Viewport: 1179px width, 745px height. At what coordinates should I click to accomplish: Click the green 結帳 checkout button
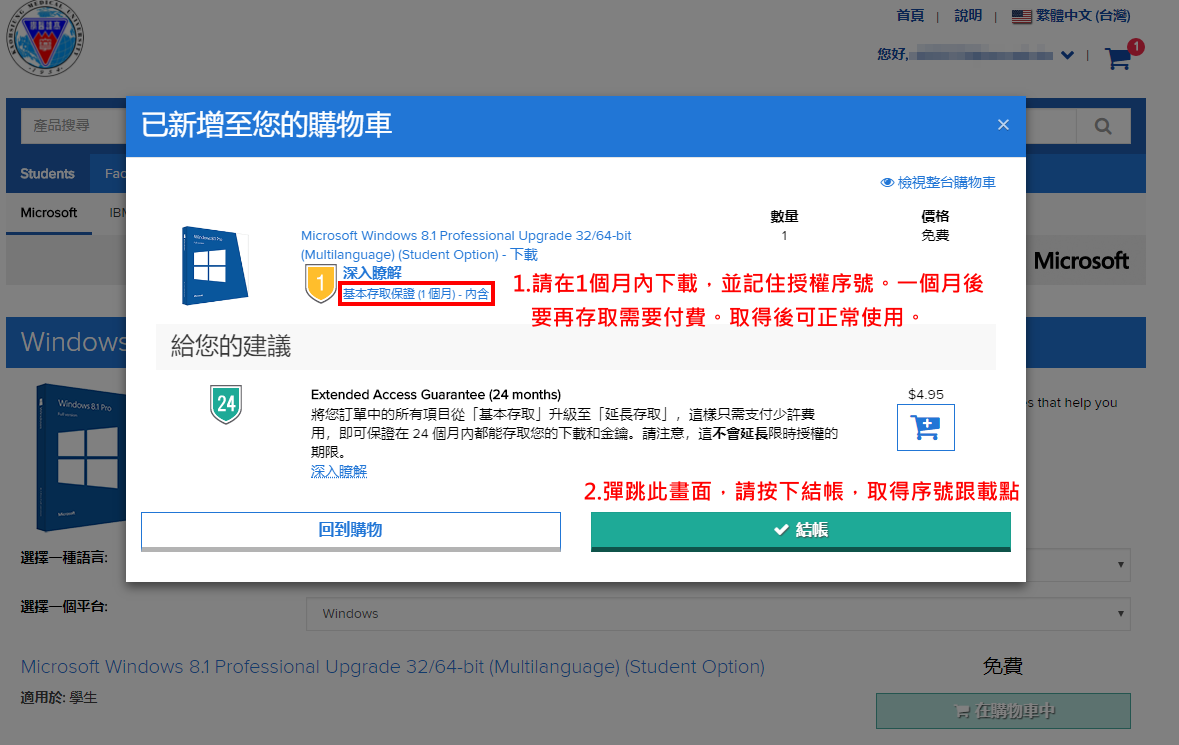[801, 531]
